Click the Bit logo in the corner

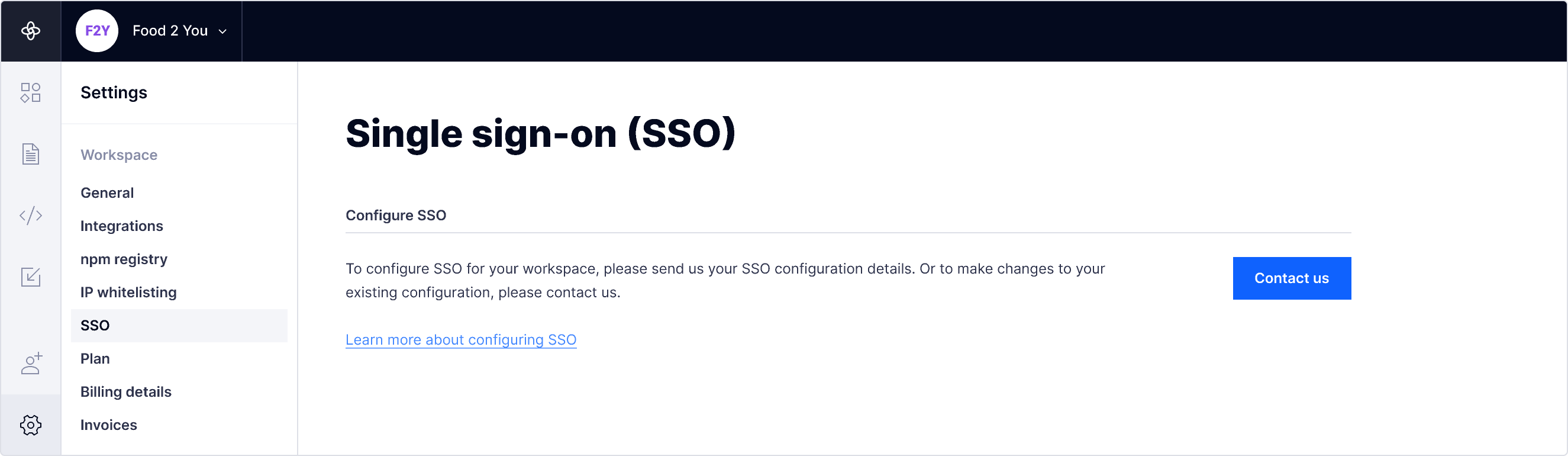(x=30, y=30)
